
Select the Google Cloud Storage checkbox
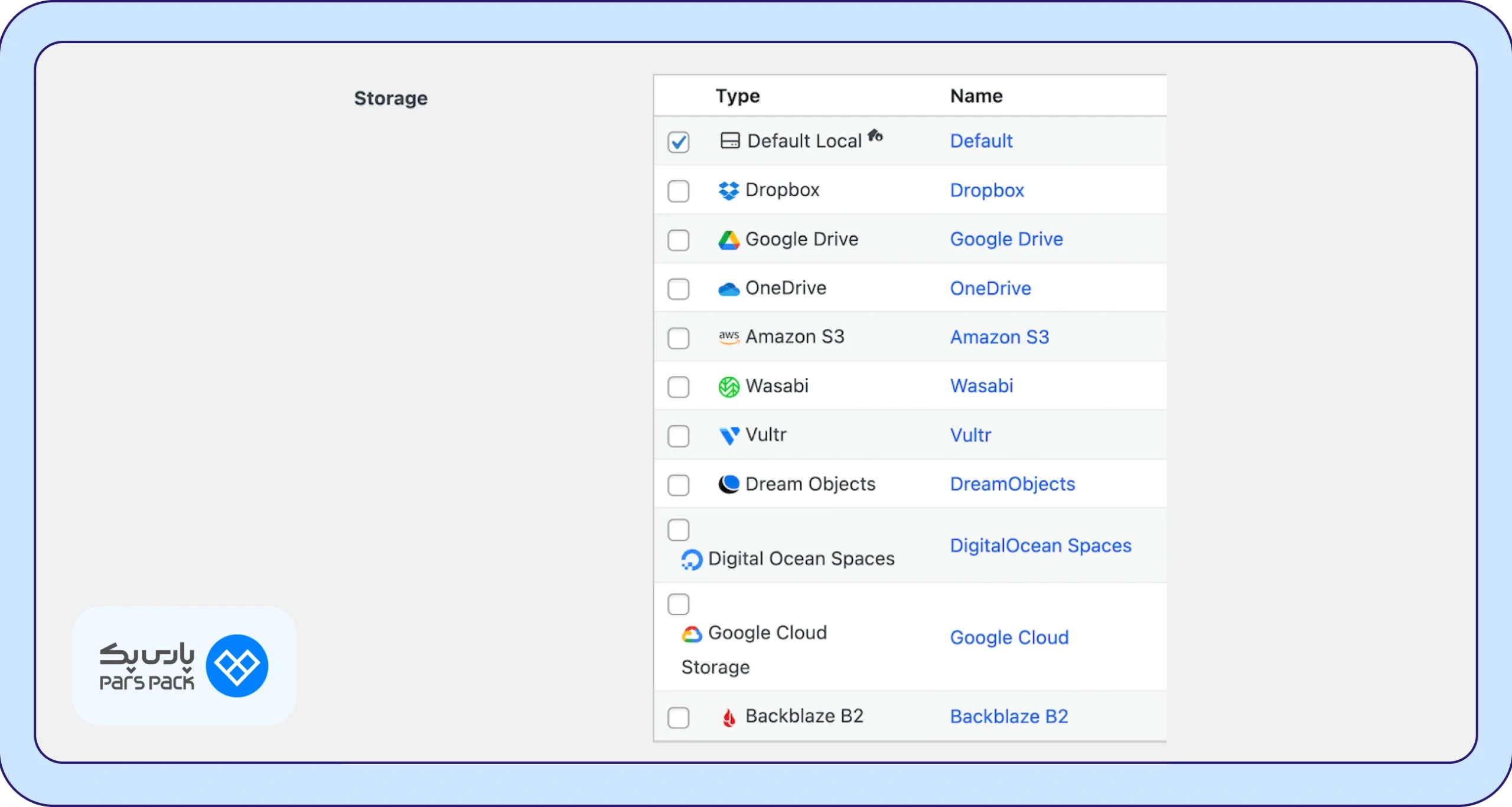pos(679,605)
